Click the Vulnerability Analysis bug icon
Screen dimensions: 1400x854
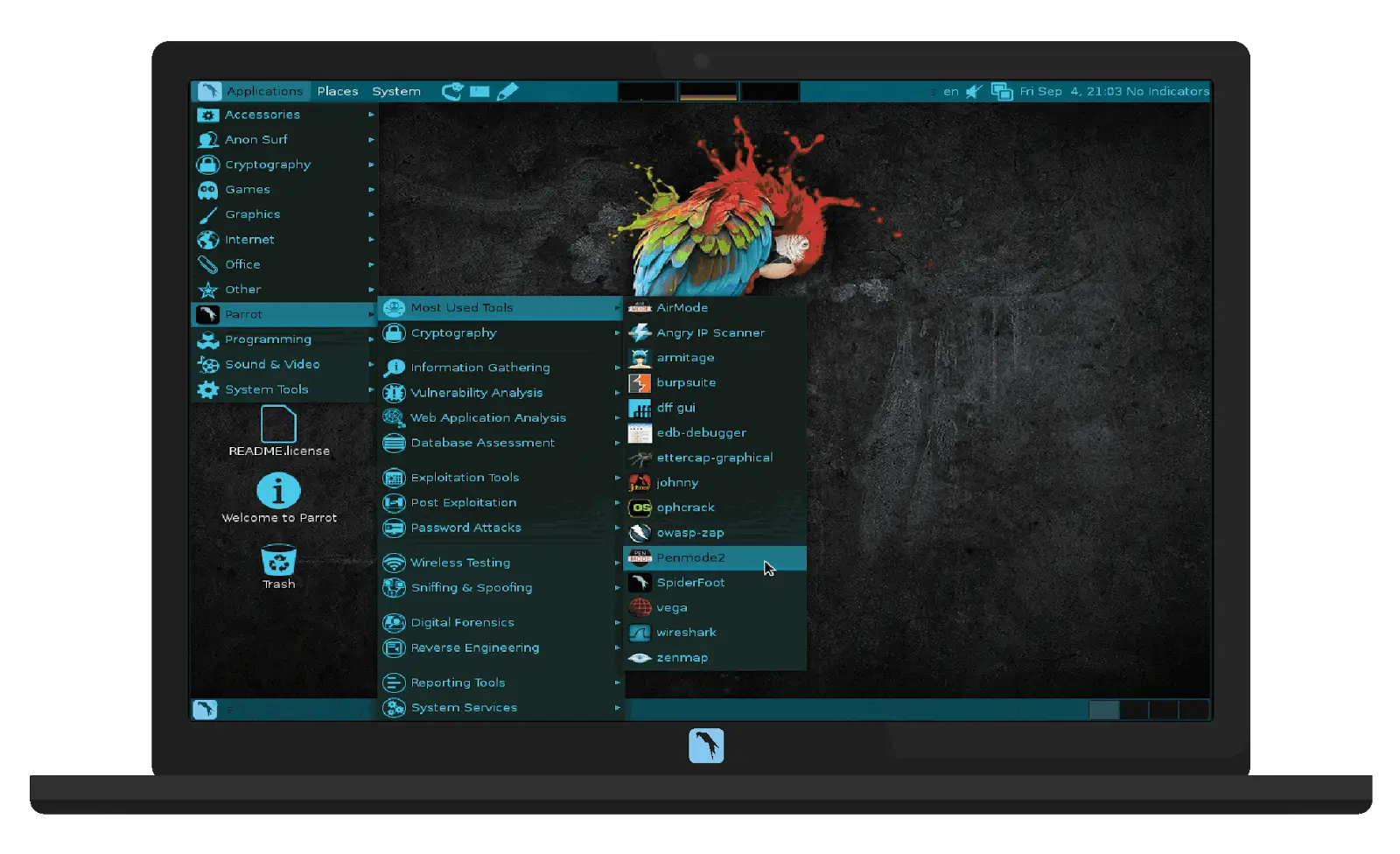(x=394, y=393)
